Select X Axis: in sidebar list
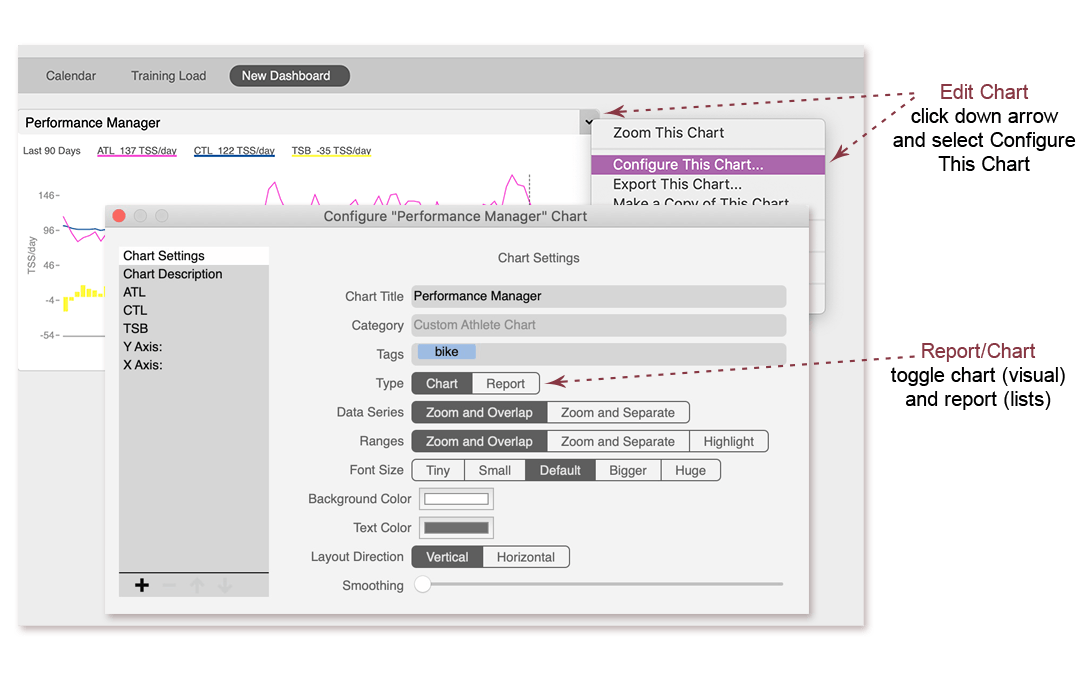Viewport: 1089px width, 678px height. (194, 365)
